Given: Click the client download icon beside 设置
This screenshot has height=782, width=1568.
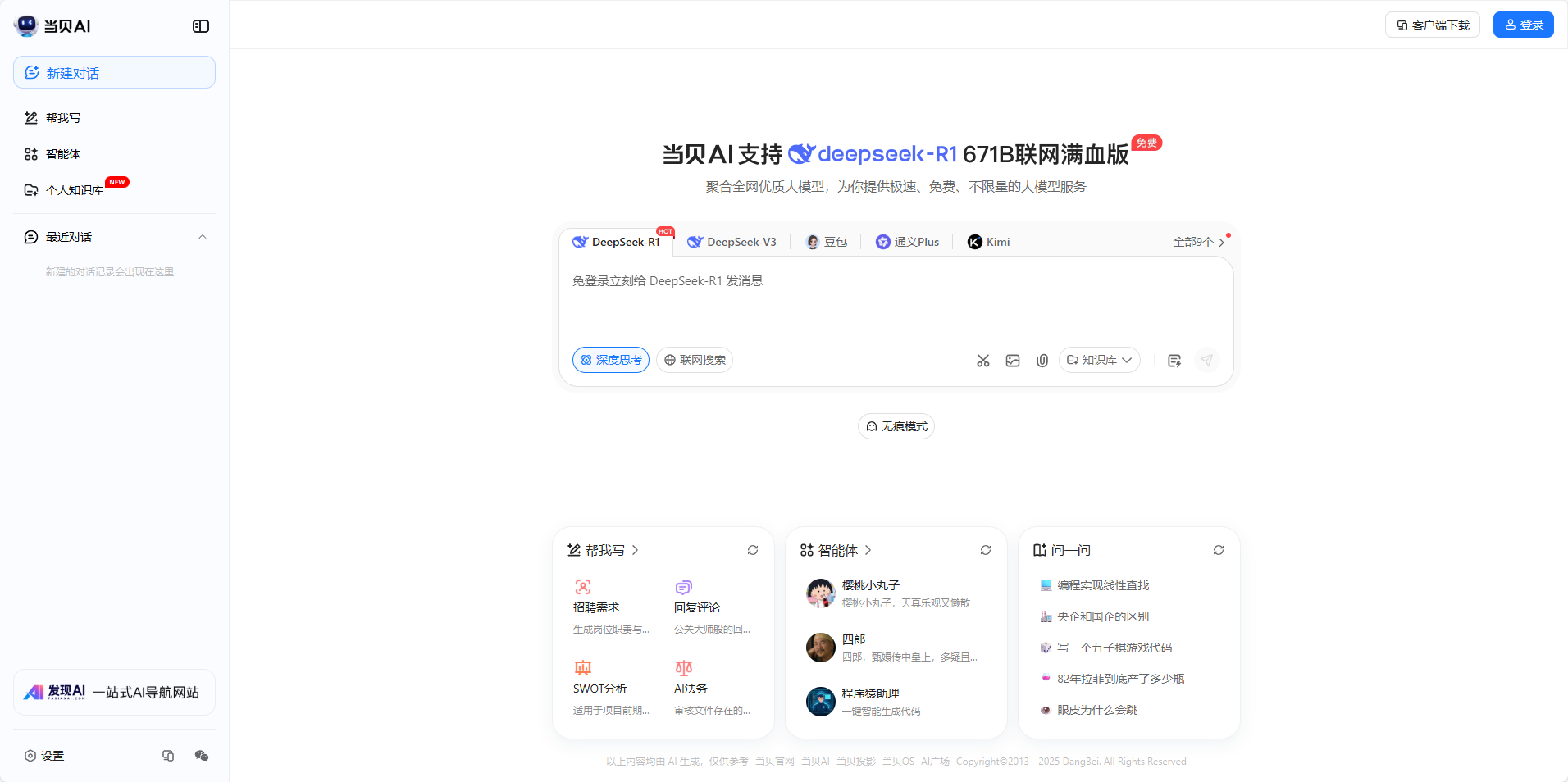Looking at the screenshot, I should pos(168,756).
